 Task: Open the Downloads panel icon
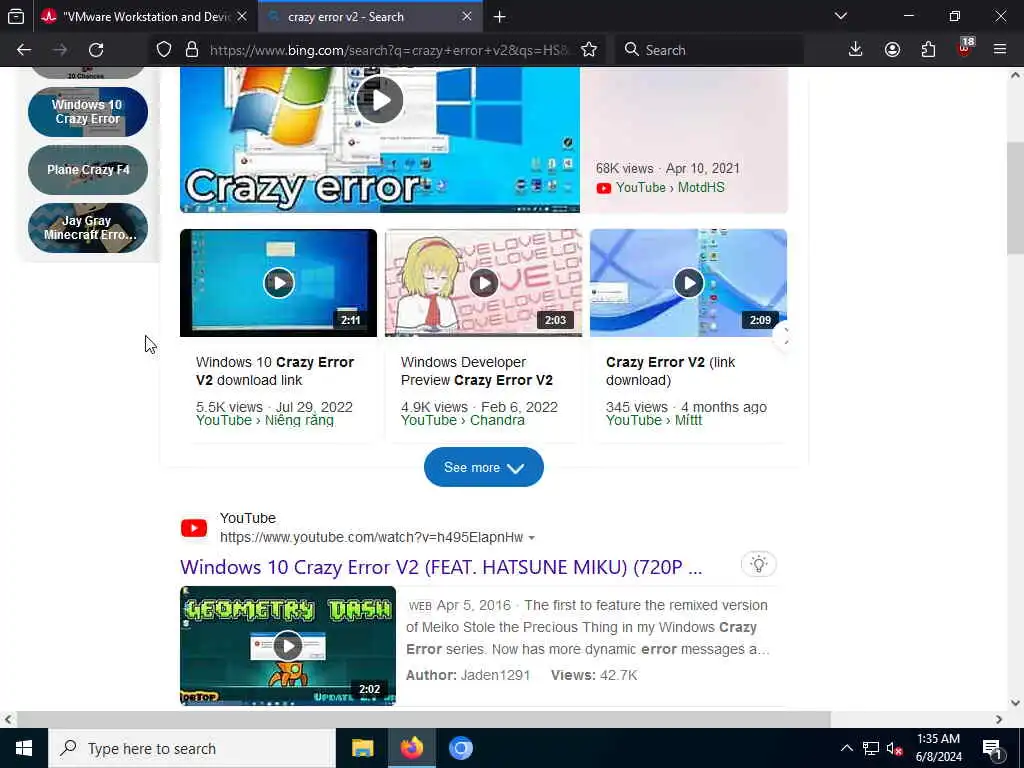(x=856, y=50)
